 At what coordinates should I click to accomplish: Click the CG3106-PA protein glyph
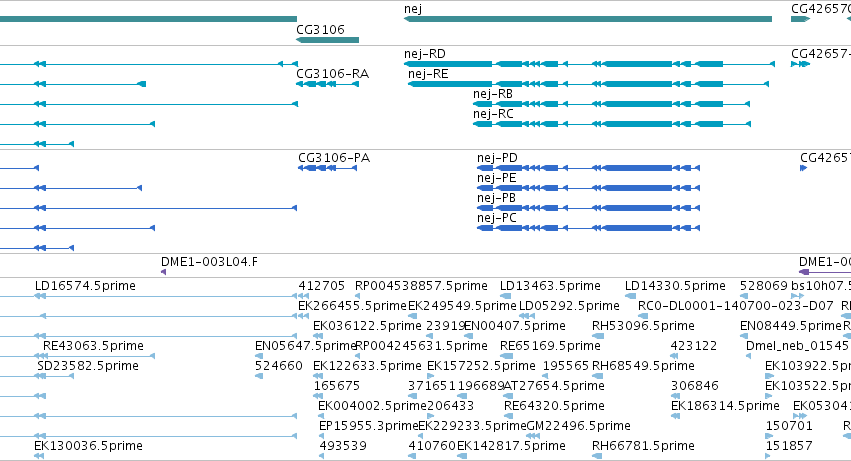pyautogui.click(x=327, y=168)
